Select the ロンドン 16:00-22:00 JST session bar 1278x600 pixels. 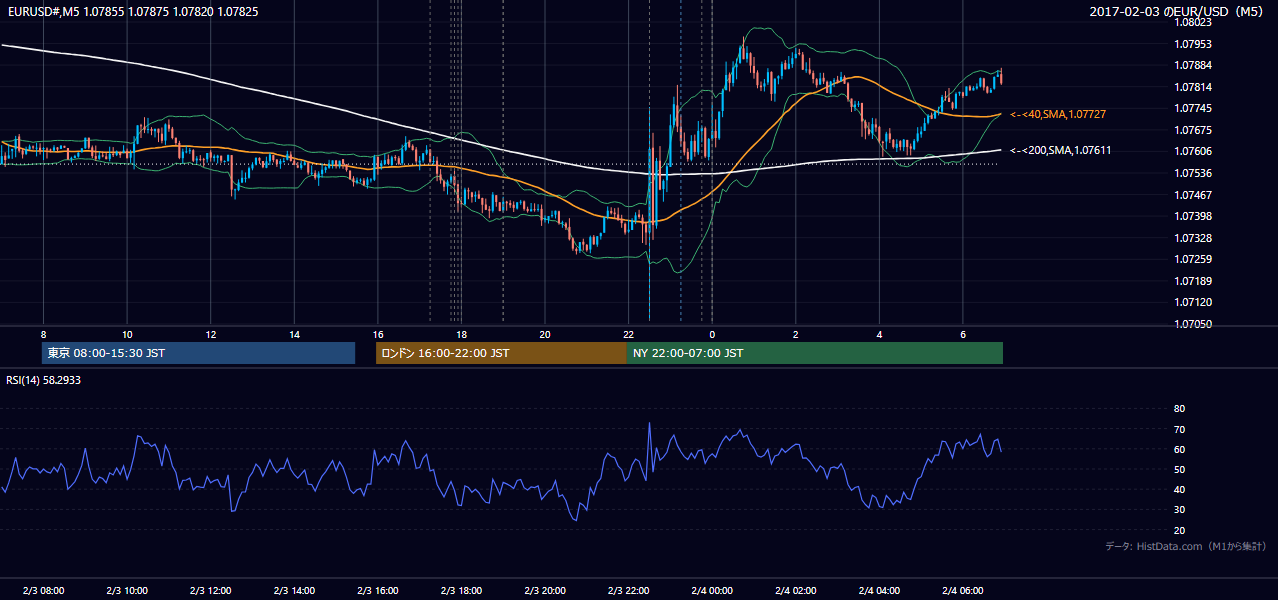coord(501,353)
